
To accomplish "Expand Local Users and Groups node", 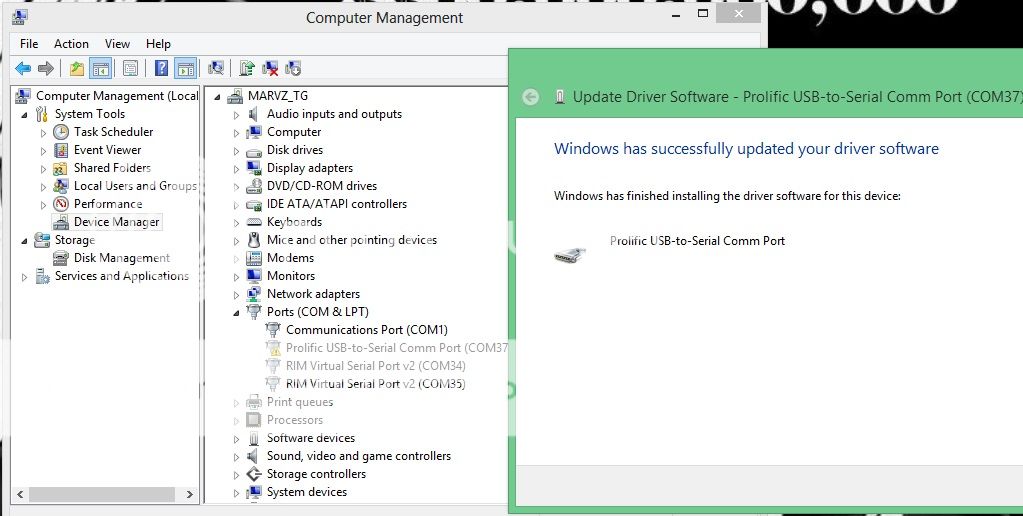I will 43,187.
